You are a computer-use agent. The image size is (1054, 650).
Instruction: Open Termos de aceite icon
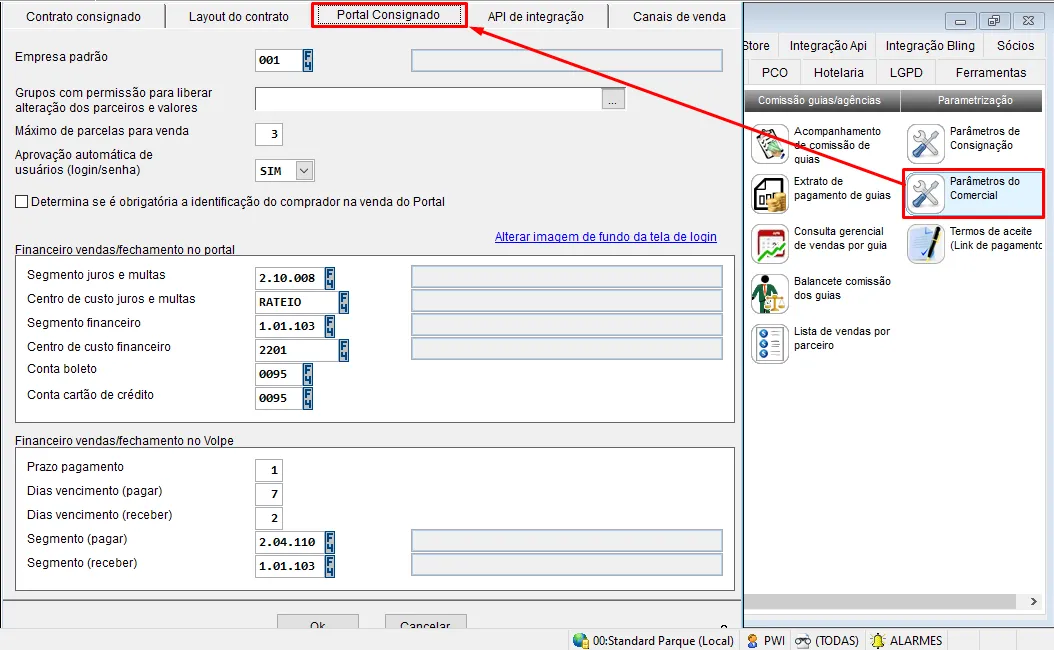coord(926,244)
